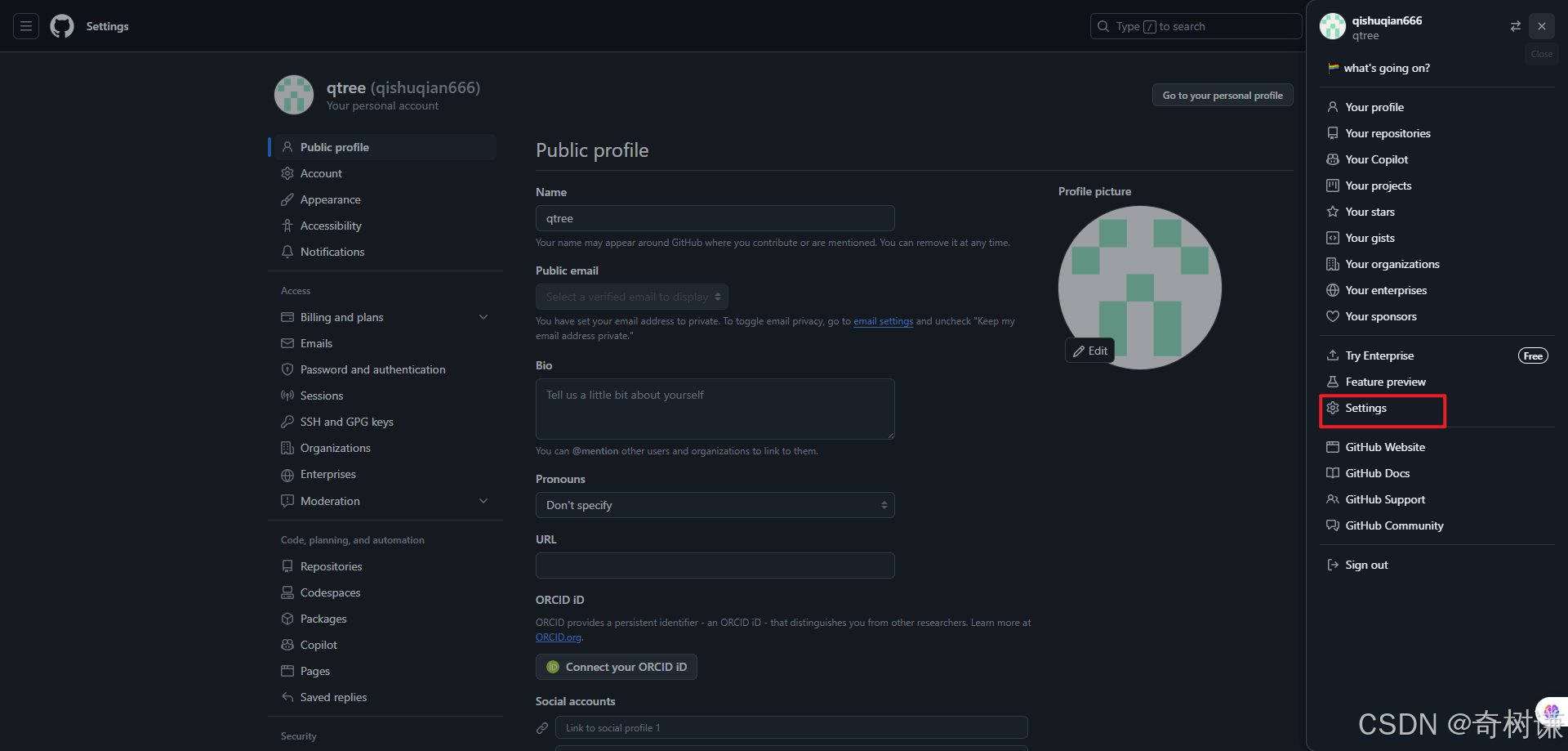Click into the Name input field
This screenshot has height=751, width=1568.
coord(715,218)
